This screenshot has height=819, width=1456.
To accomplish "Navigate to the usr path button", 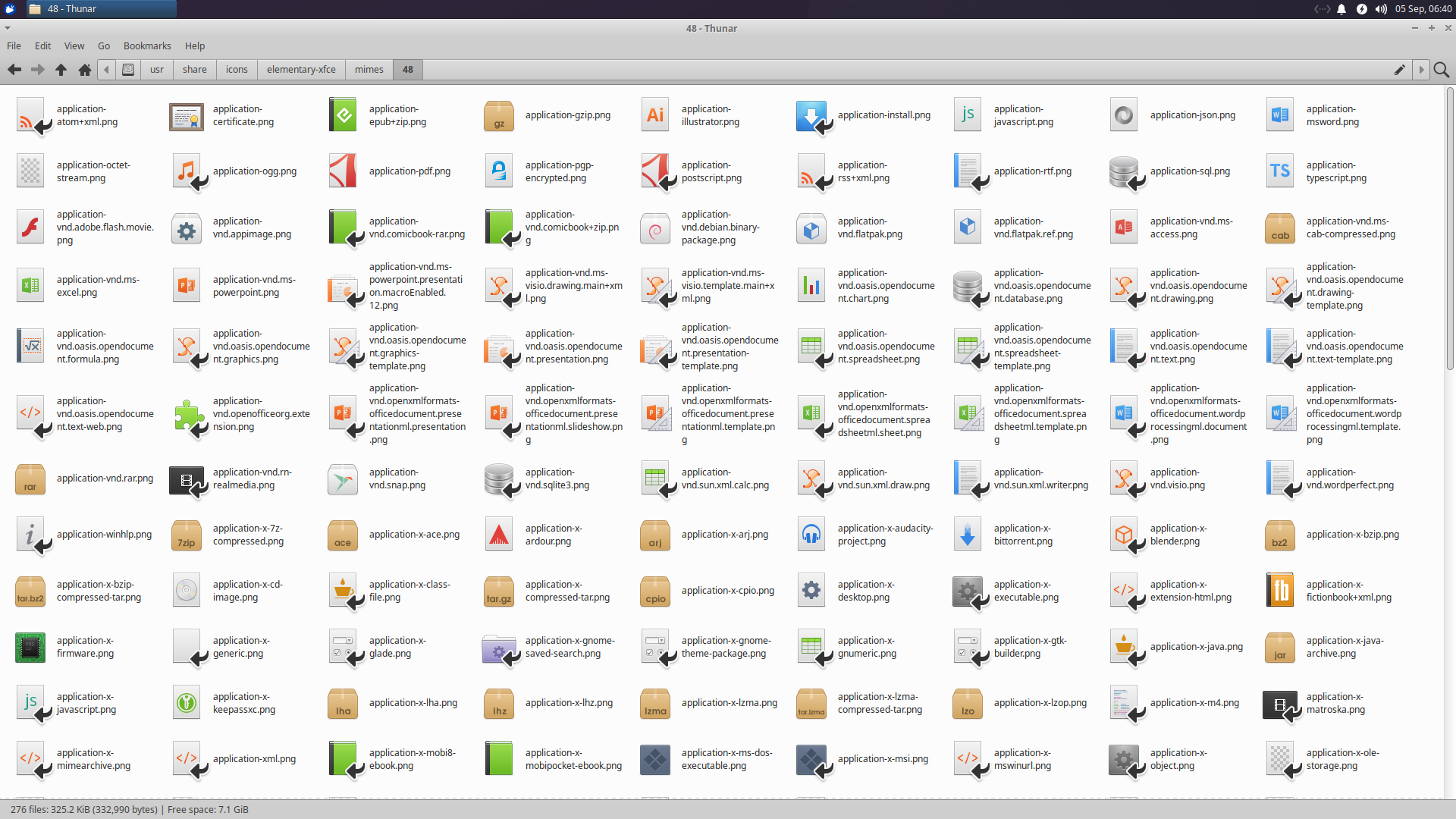I will point(157,70).
